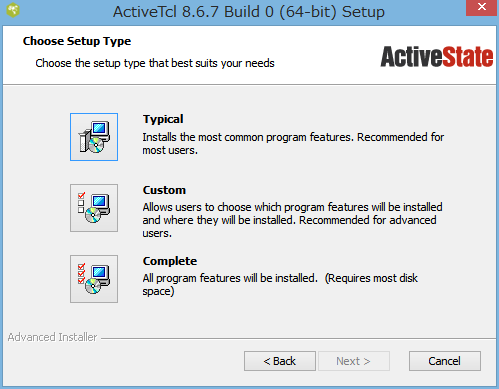Close the Setup window with X
This screenshot has height=389, width=499.
[482, 7]
